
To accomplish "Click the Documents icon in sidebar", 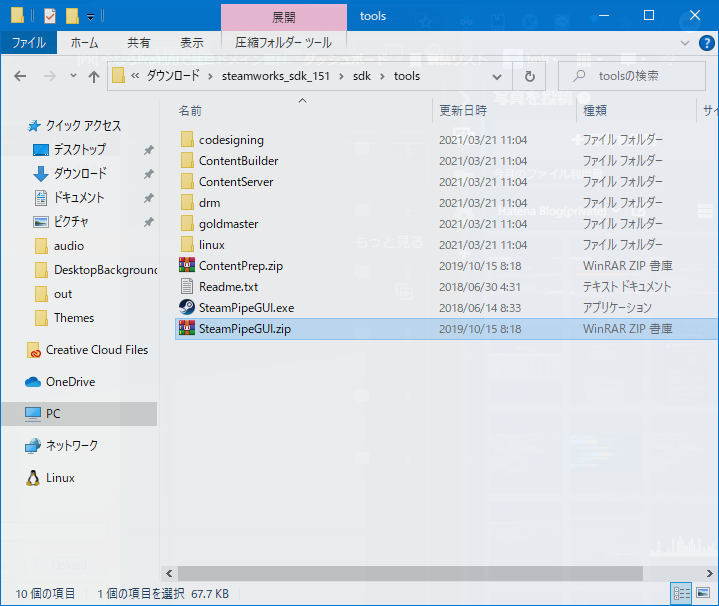I will point(41,198).
